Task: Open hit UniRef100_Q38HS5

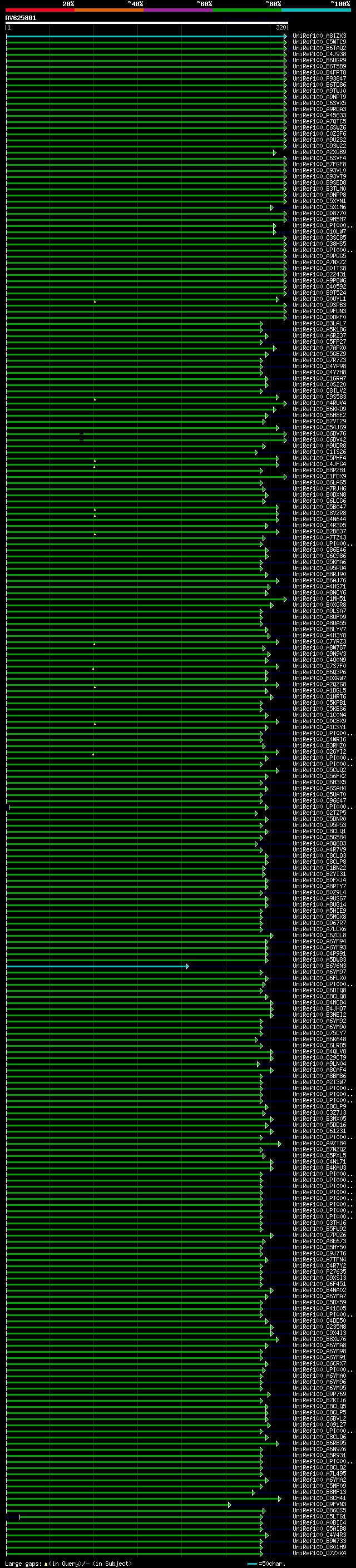Action: pos(319,244)
